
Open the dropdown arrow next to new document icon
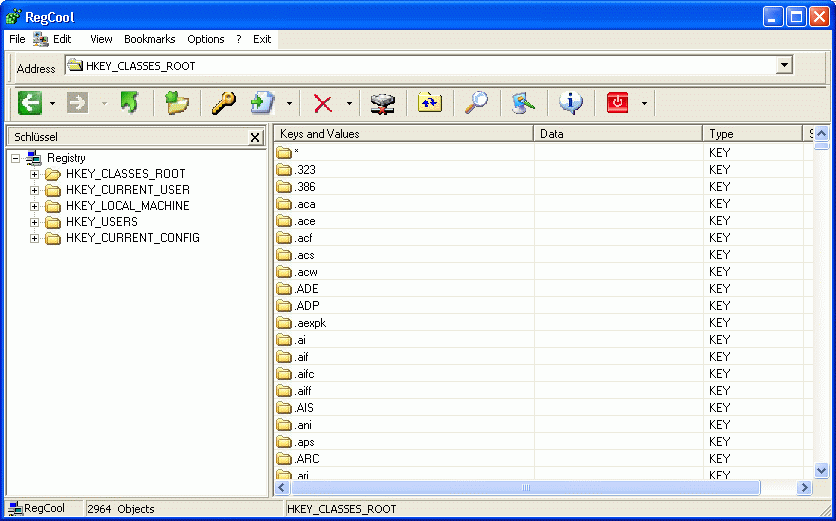click(x=289, y=103)
